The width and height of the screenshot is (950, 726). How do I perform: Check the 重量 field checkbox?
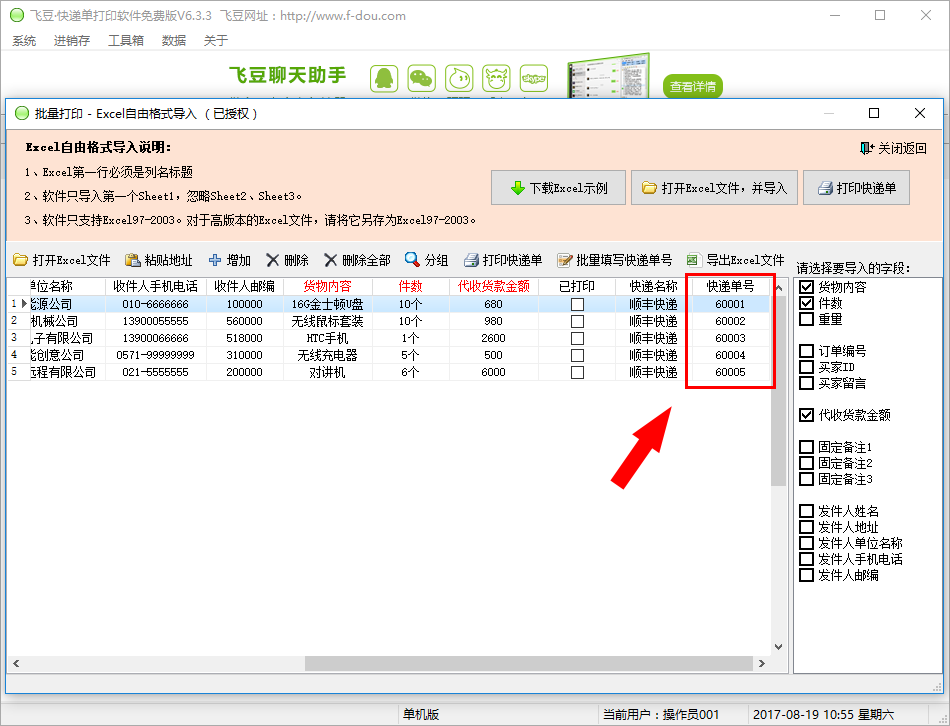(806, 319)
